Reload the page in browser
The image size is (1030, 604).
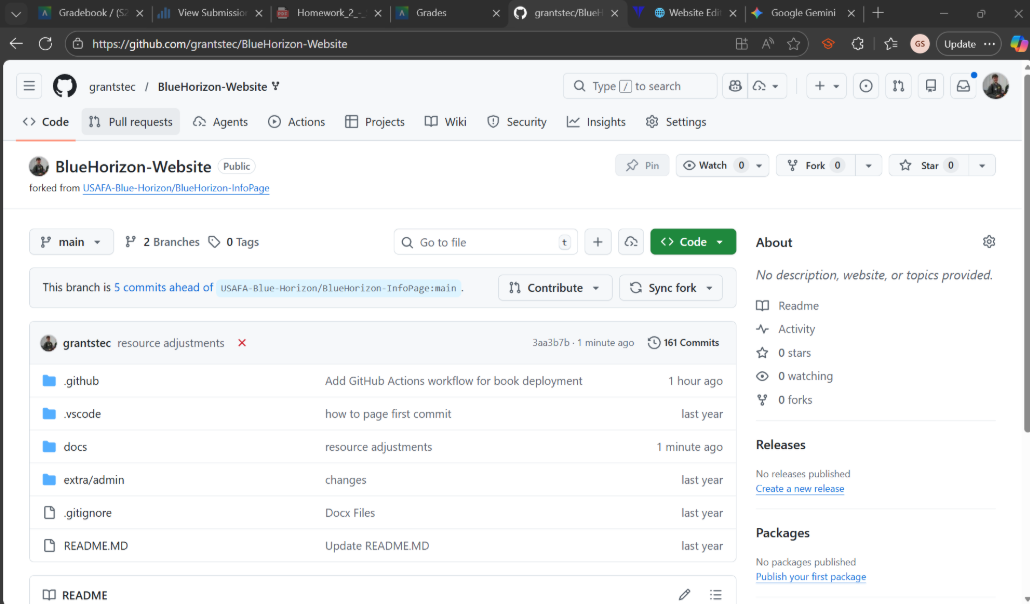click(x=45, y=44)
